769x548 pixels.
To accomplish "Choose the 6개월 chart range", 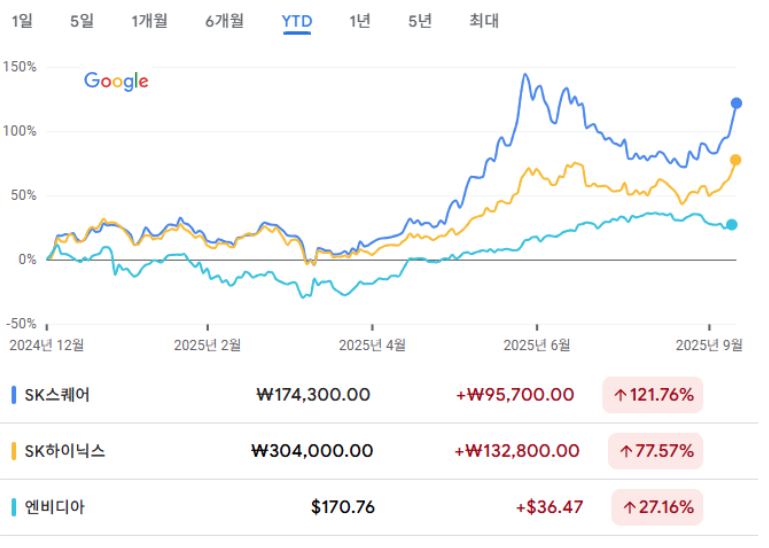I will (225, 21).
